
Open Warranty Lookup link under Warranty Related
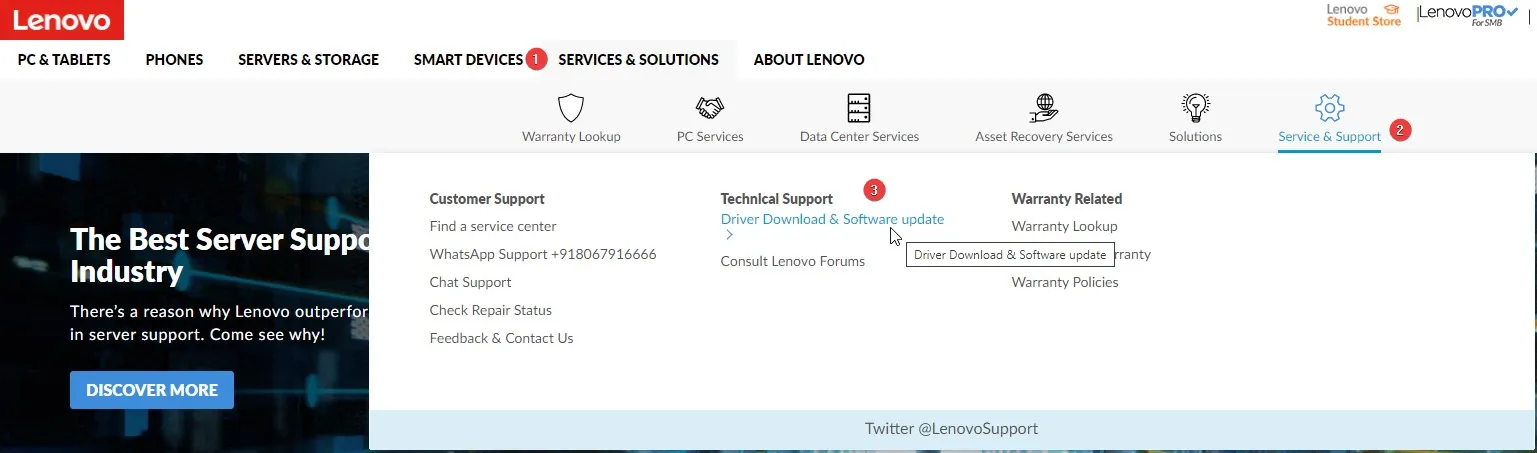coord(1064,226)
